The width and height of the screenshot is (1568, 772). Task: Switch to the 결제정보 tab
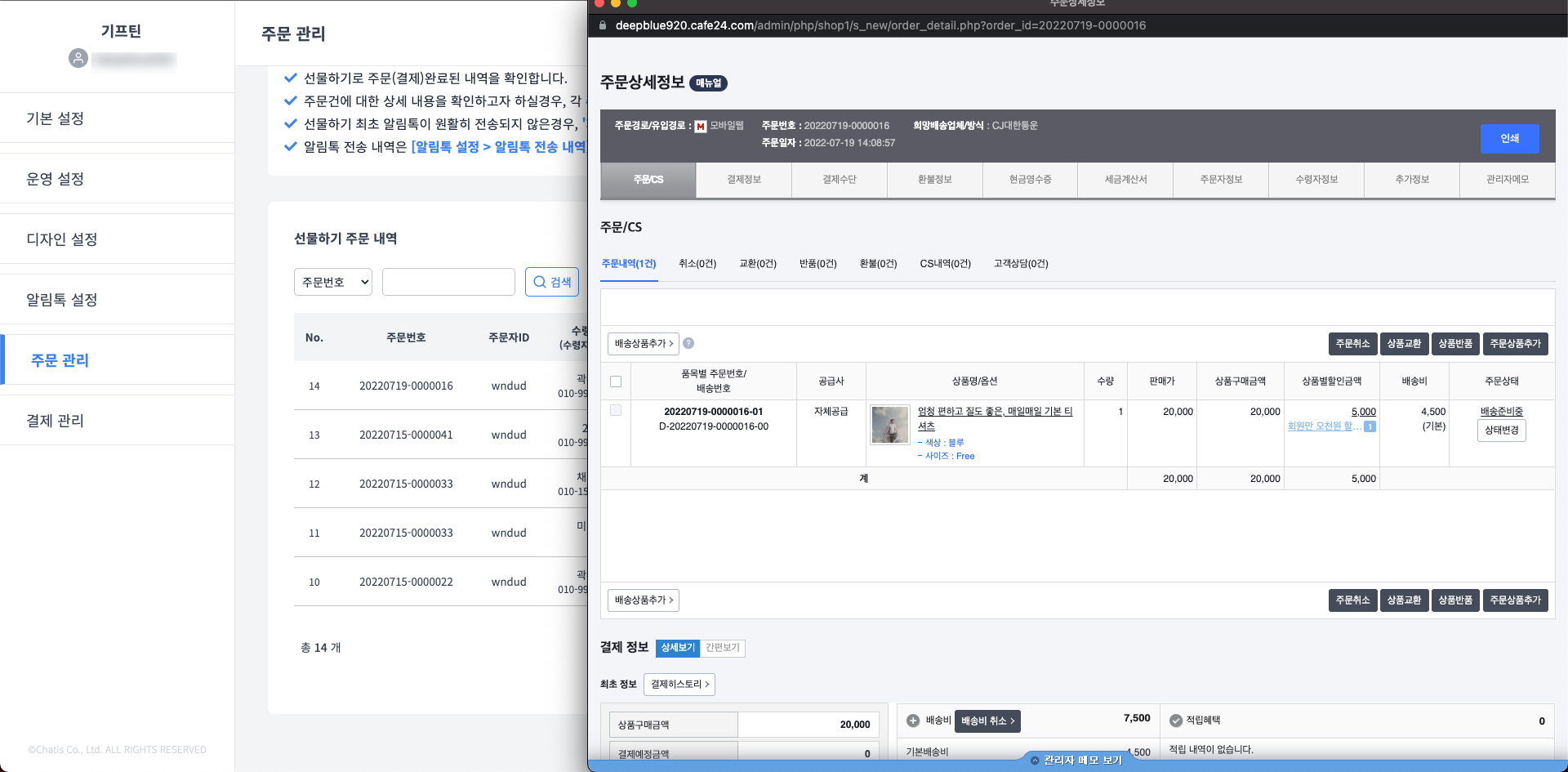point(744,180)
